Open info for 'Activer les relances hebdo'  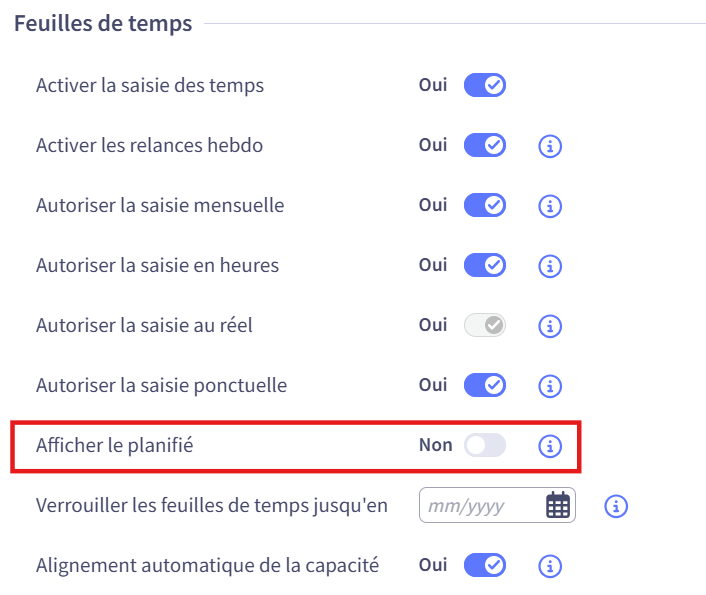click(549, 146)
